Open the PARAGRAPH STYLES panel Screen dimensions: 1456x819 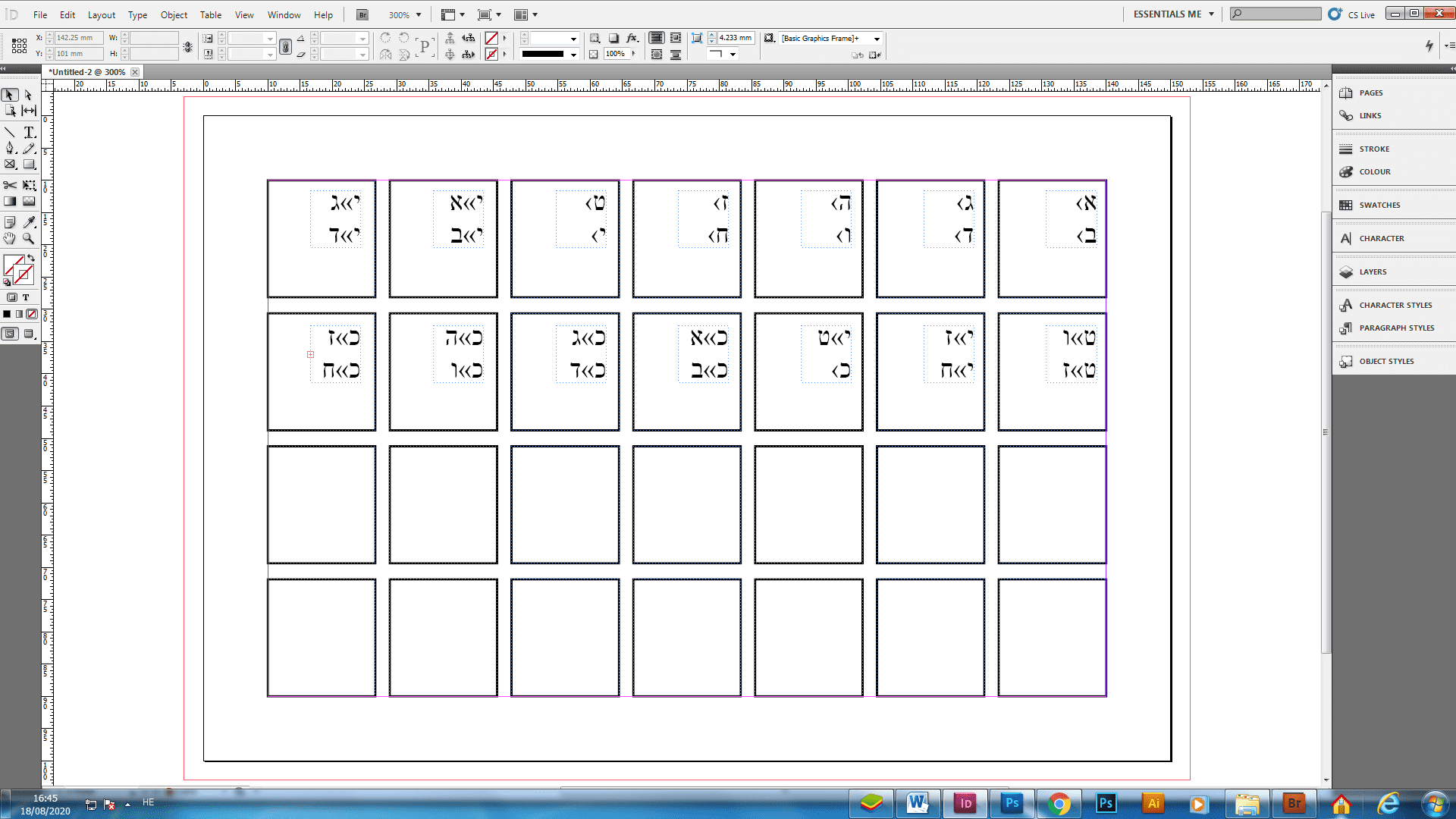tap(1396, 328)
